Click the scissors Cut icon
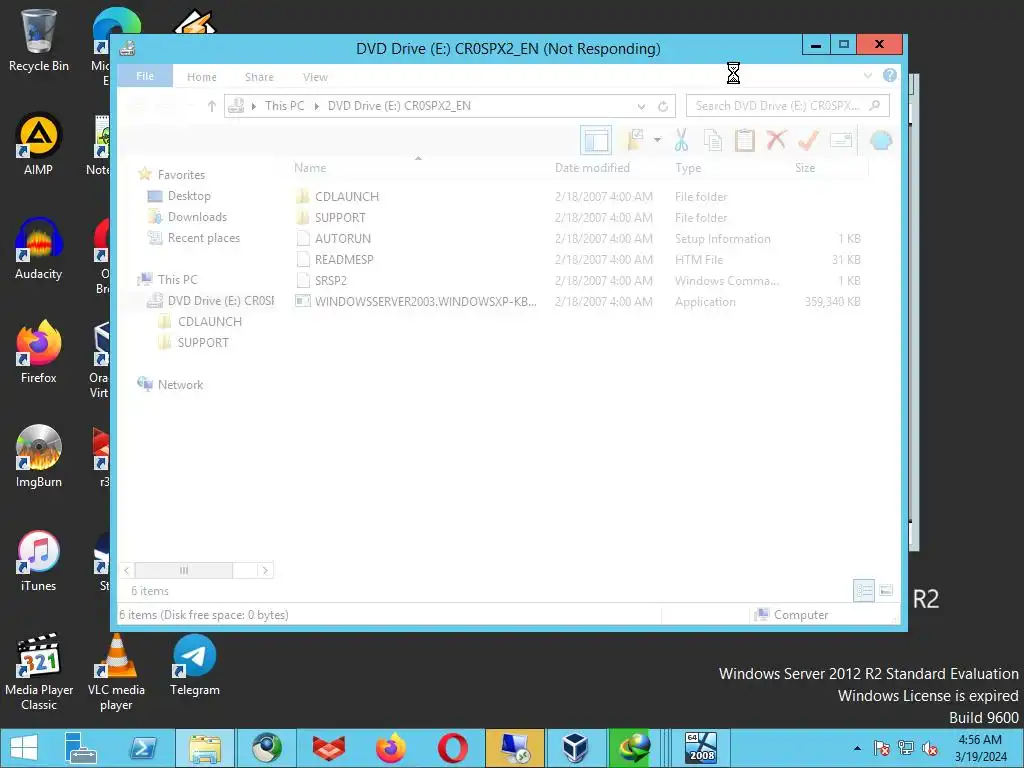Screen dimensions: 1024x768 pos(681,140)
